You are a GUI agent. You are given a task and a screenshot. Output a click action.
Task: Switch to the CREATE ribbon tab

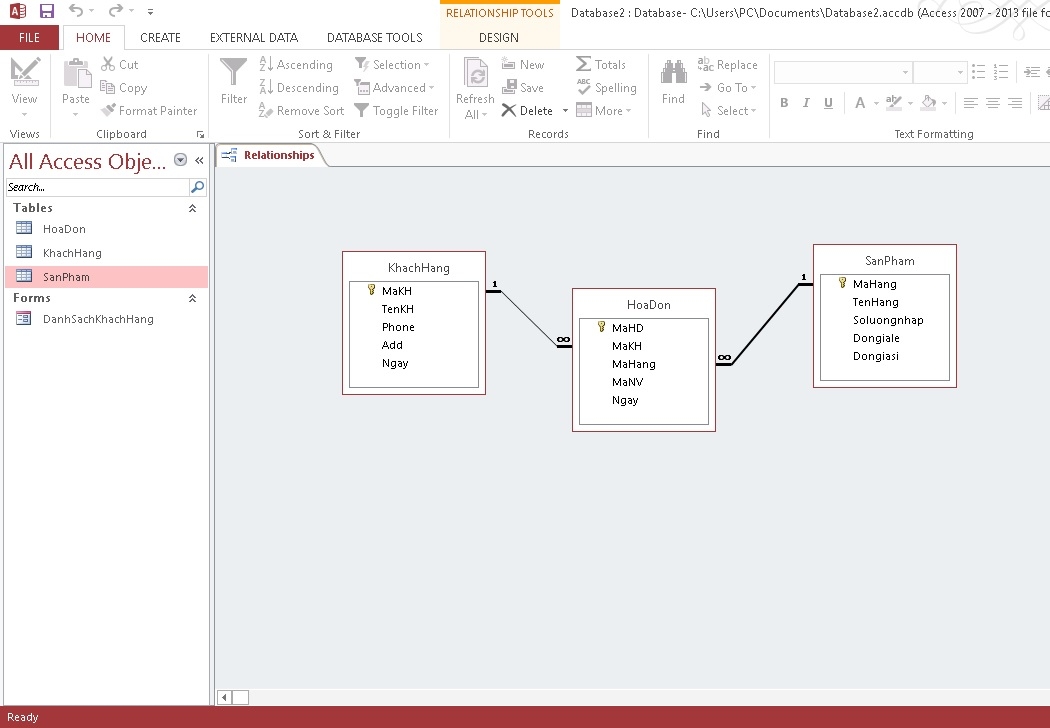(160, 38)
